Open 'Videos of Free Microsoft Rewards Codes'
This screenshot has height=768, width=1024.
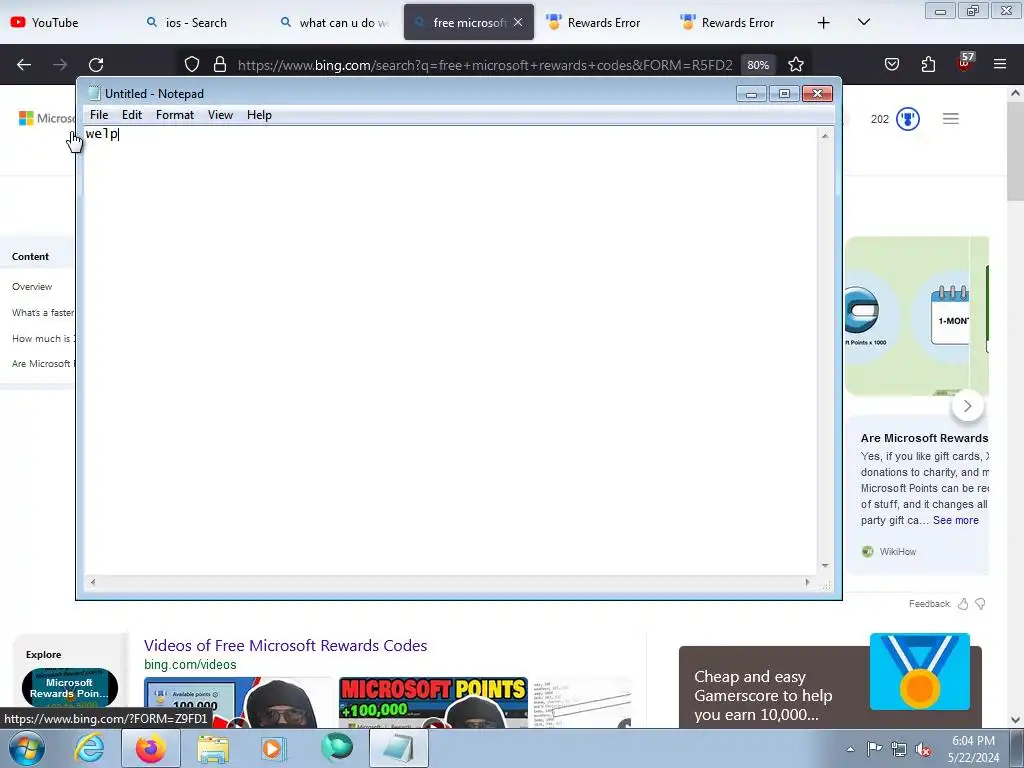coord(285,645)
